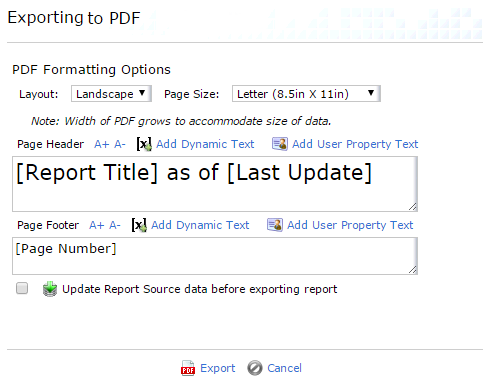Click the green update data source icon

50,289
